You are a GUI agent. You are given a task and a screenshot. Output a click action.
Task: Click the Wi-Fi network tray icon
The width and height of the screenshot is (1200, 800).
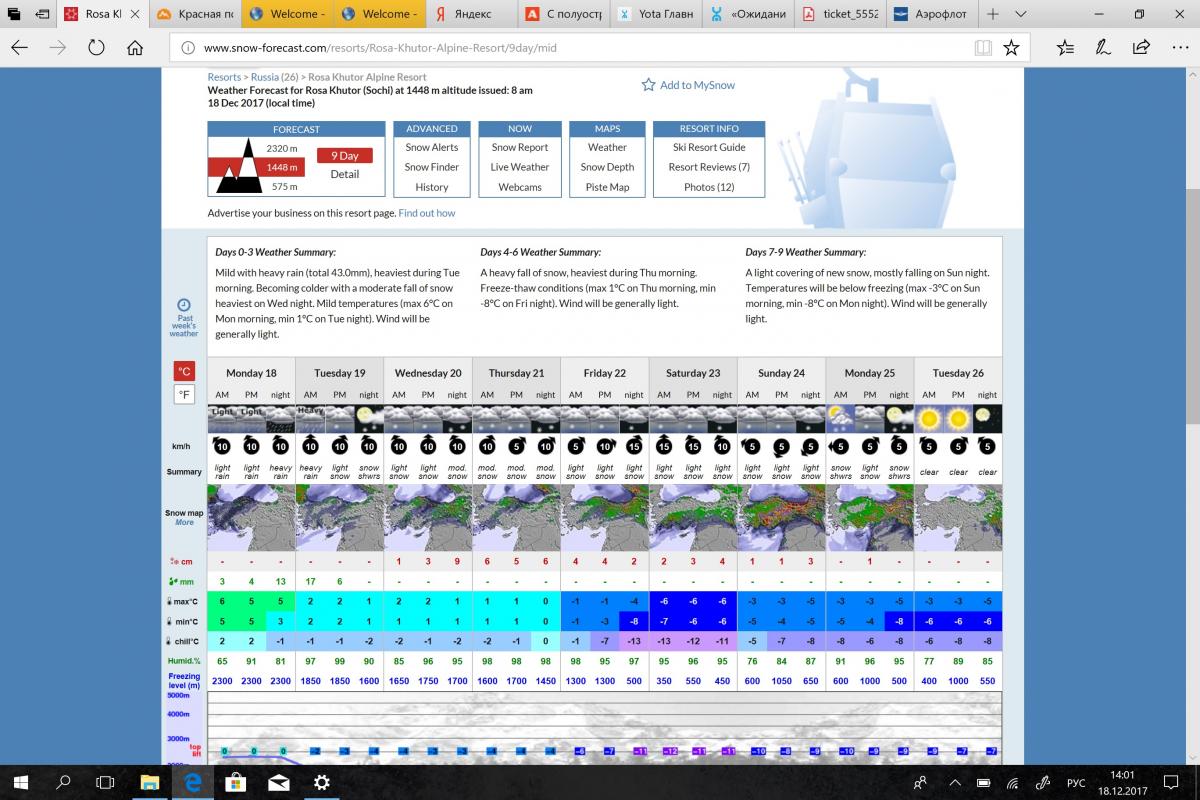pyautogui.click(x=1014, y=782)
